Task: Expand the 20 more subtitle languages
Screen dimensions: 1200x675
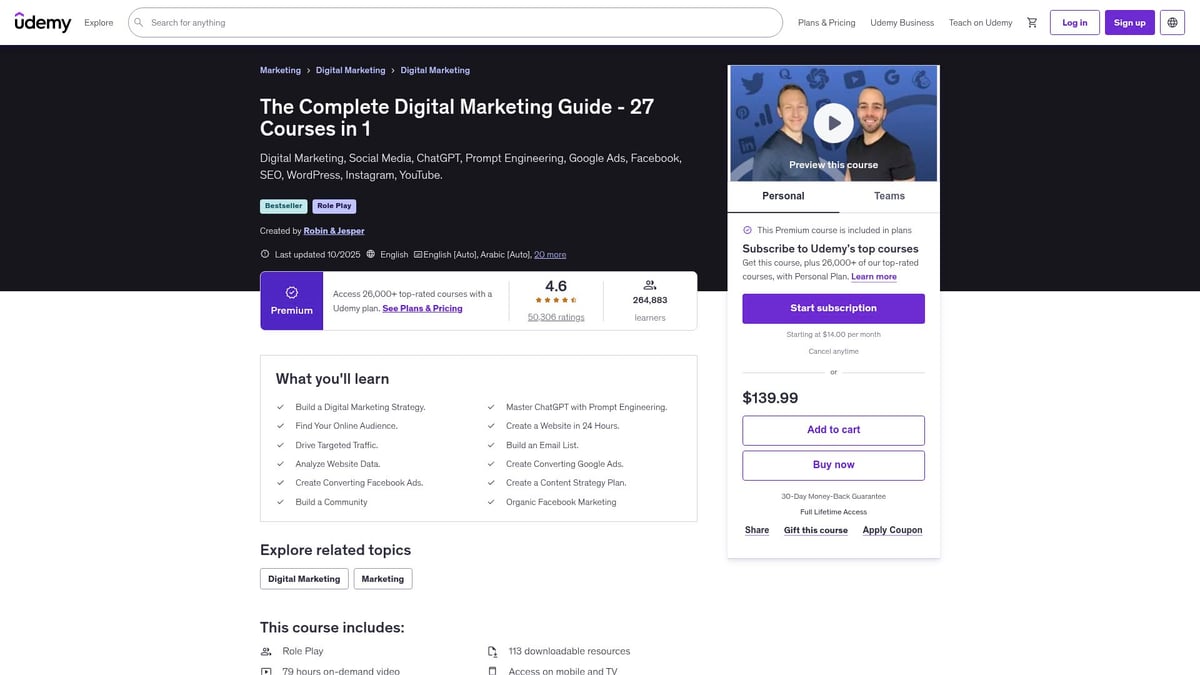Action: 550,253
